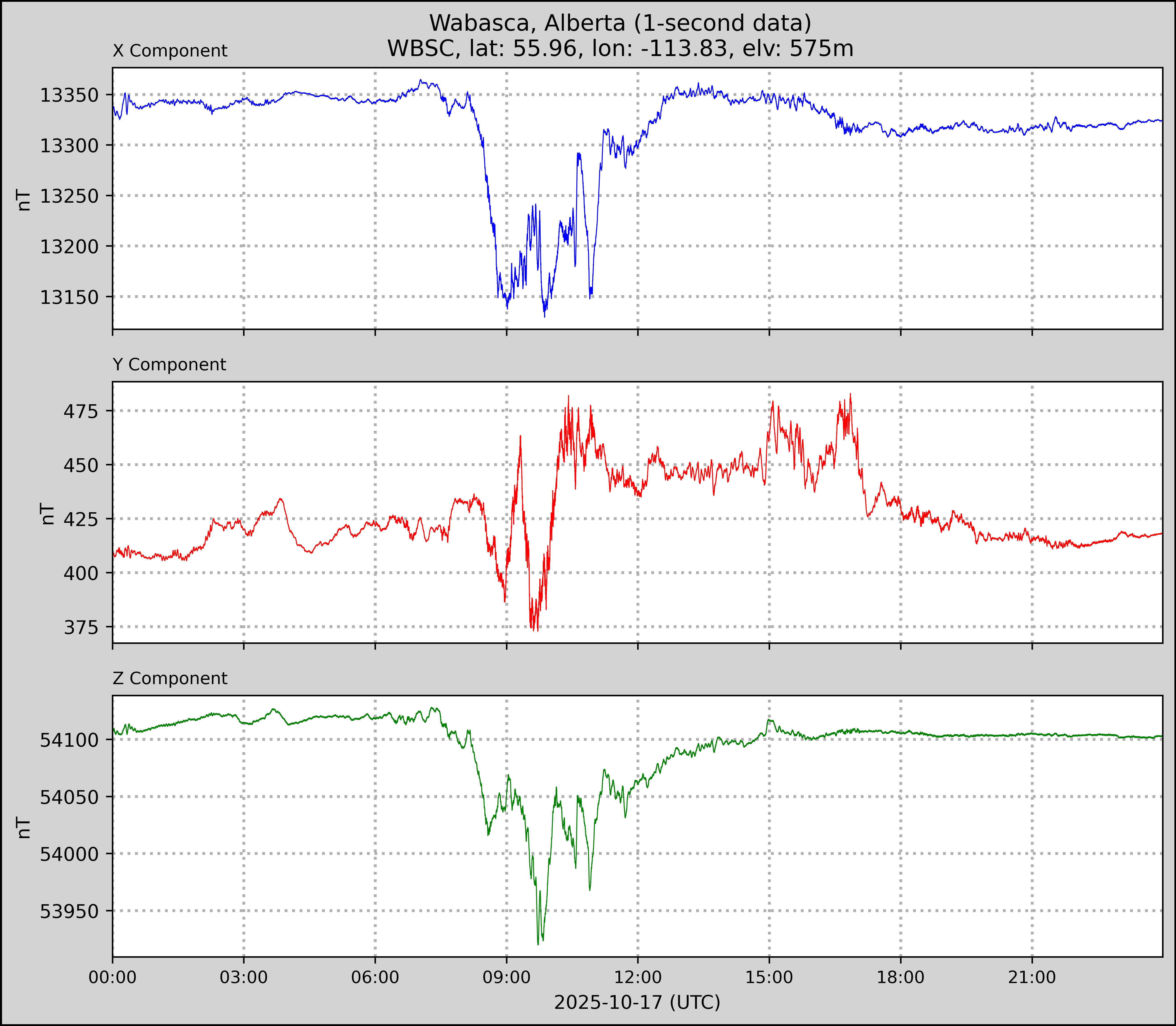The height and width of the screenshot is (1026, 1176).
Task: Click the 475 tick label in Y panel
Action: [x=81, y=411]
